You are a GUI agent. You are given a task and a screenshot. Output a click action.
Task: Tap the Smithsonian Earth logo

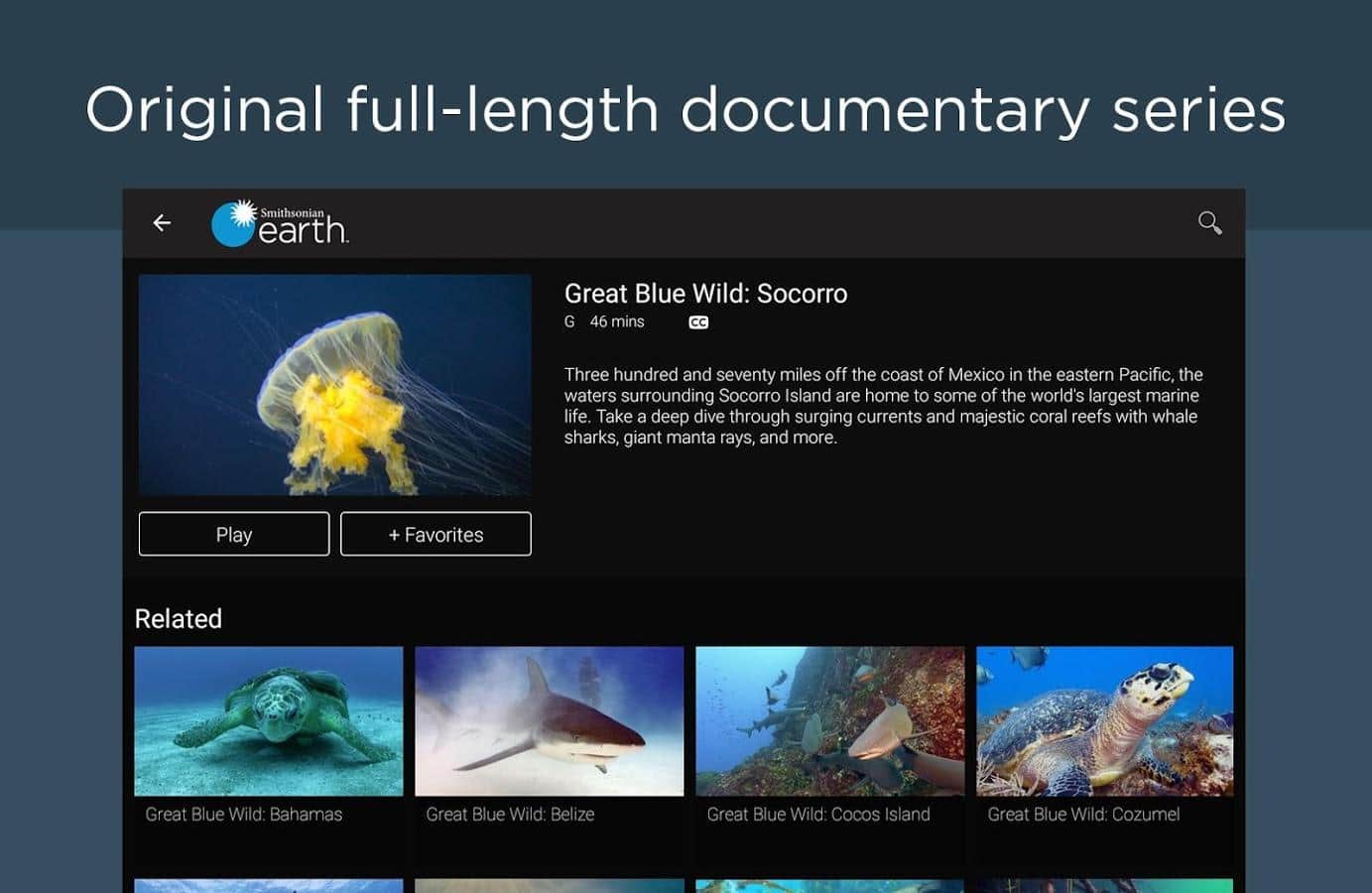click(281, 223)
